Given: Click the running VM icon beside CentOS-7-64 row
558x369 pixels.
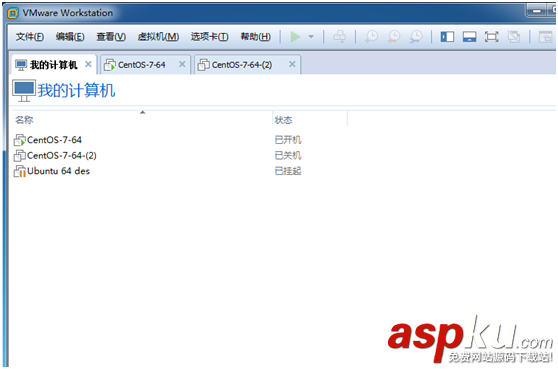Looking at the screenshot, I should (20, 140).
